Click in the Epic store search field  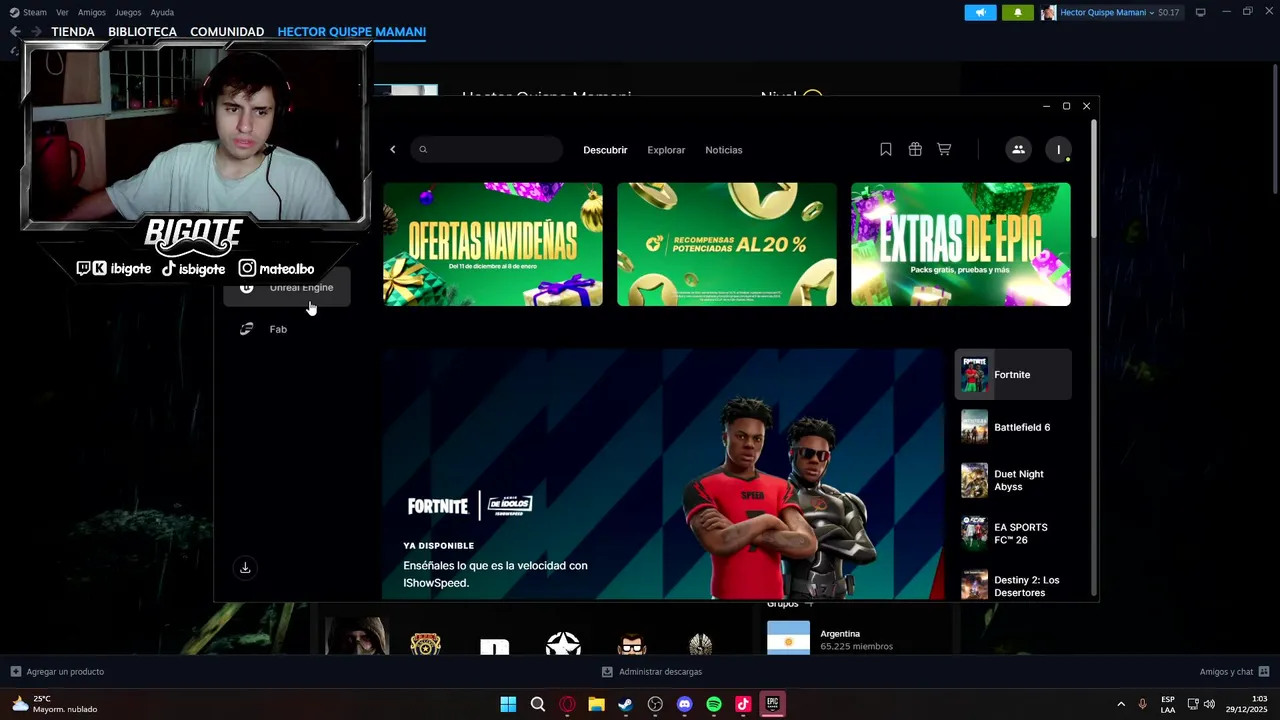pyautogui.click(x=486, y=150)
